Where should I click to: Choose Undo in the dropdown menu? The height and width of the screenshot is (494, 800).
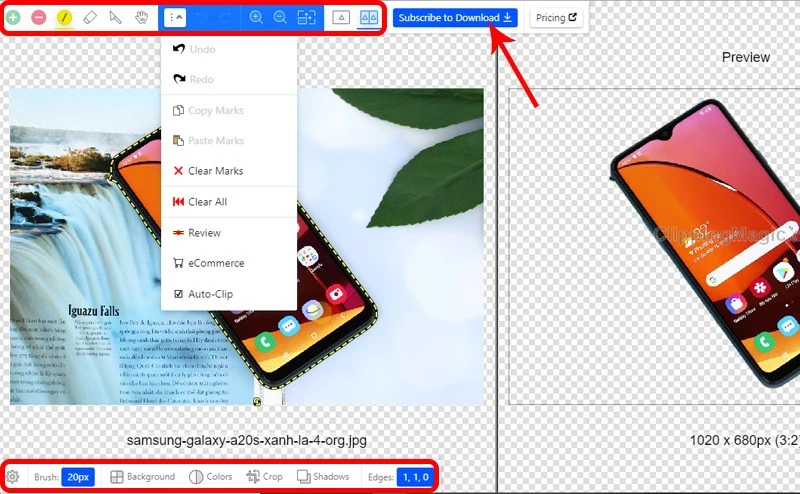229,49
